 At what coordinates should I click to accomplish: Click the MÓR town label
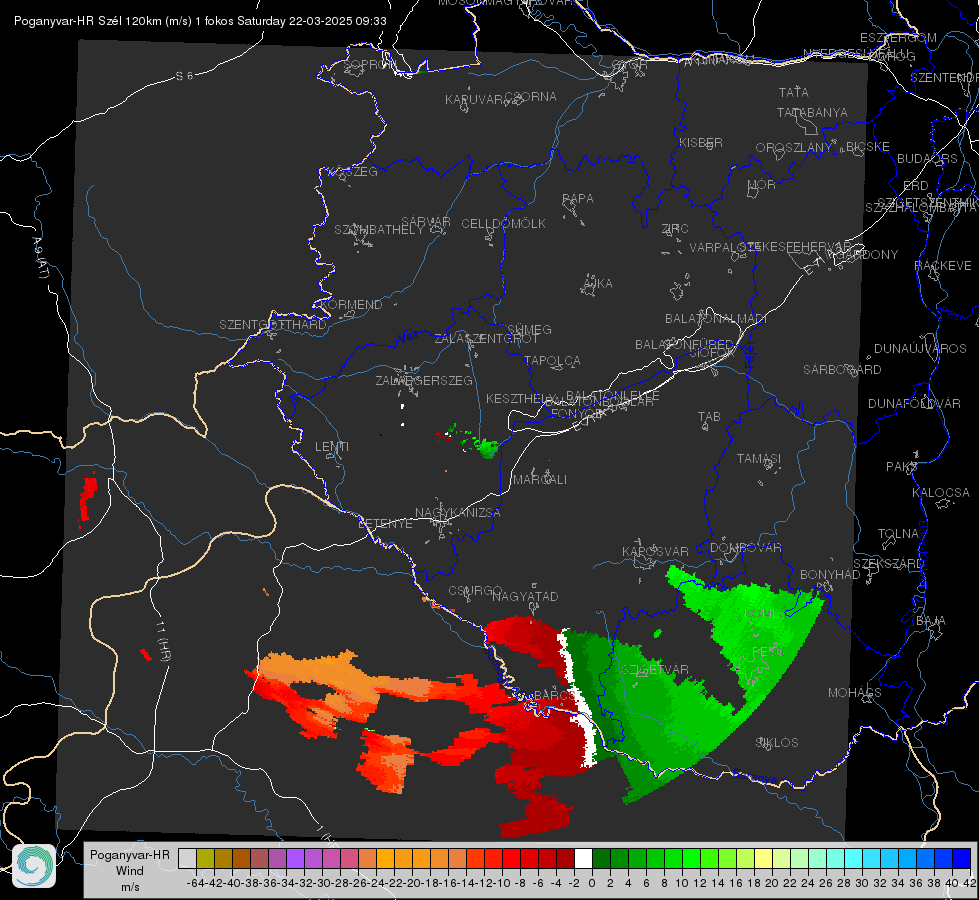[762, 184]
